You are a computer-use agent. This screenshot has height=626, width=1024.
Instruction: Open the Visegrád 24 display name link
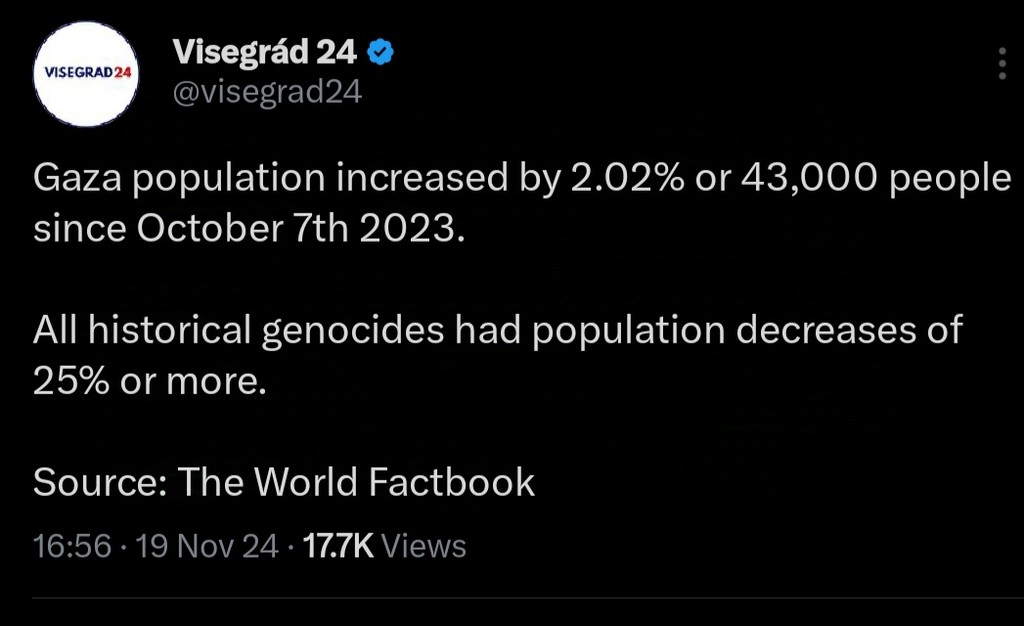click(264, 52)
